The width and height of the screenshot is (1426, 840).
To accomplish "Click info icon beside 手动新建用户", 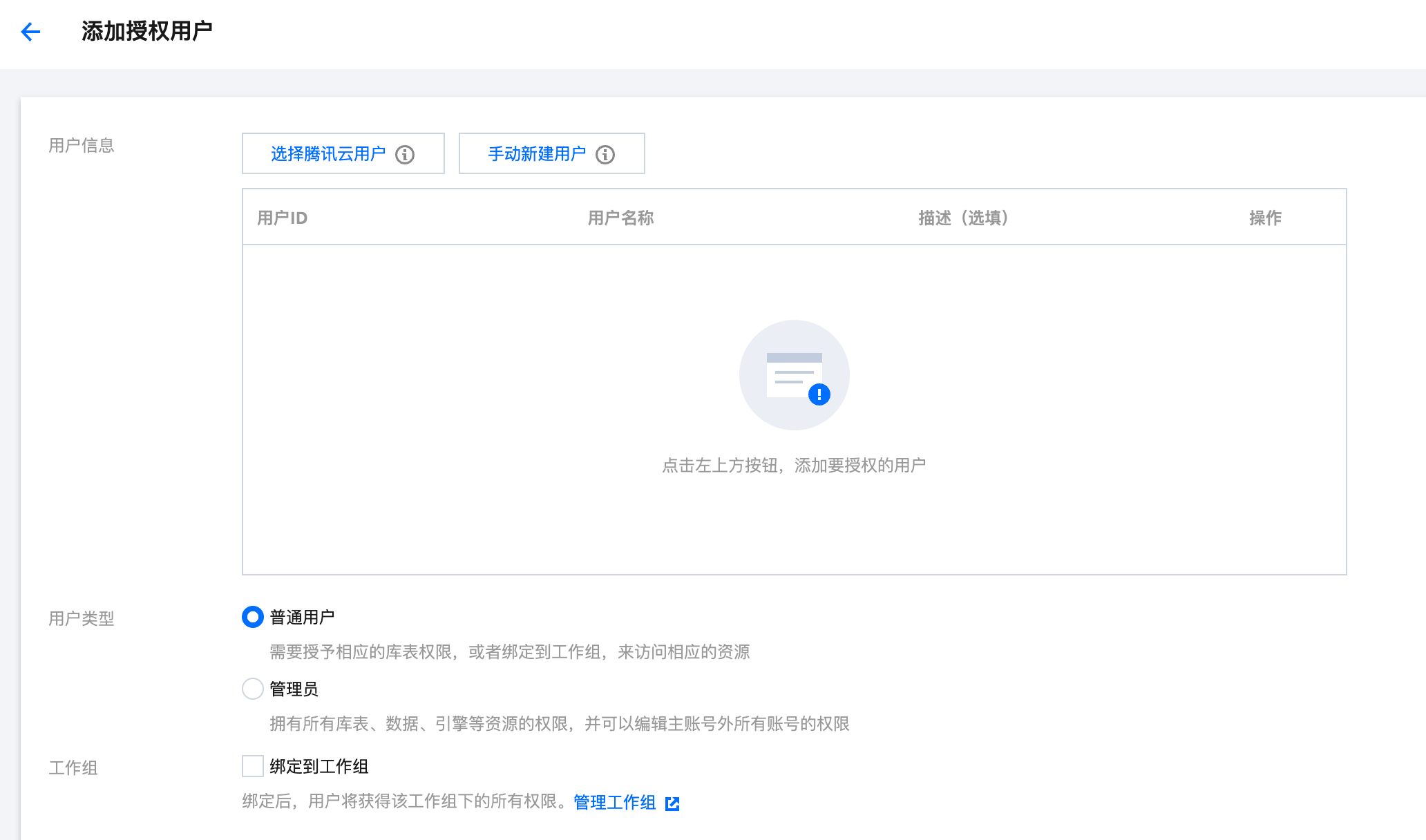I will [x=605, y=155].
